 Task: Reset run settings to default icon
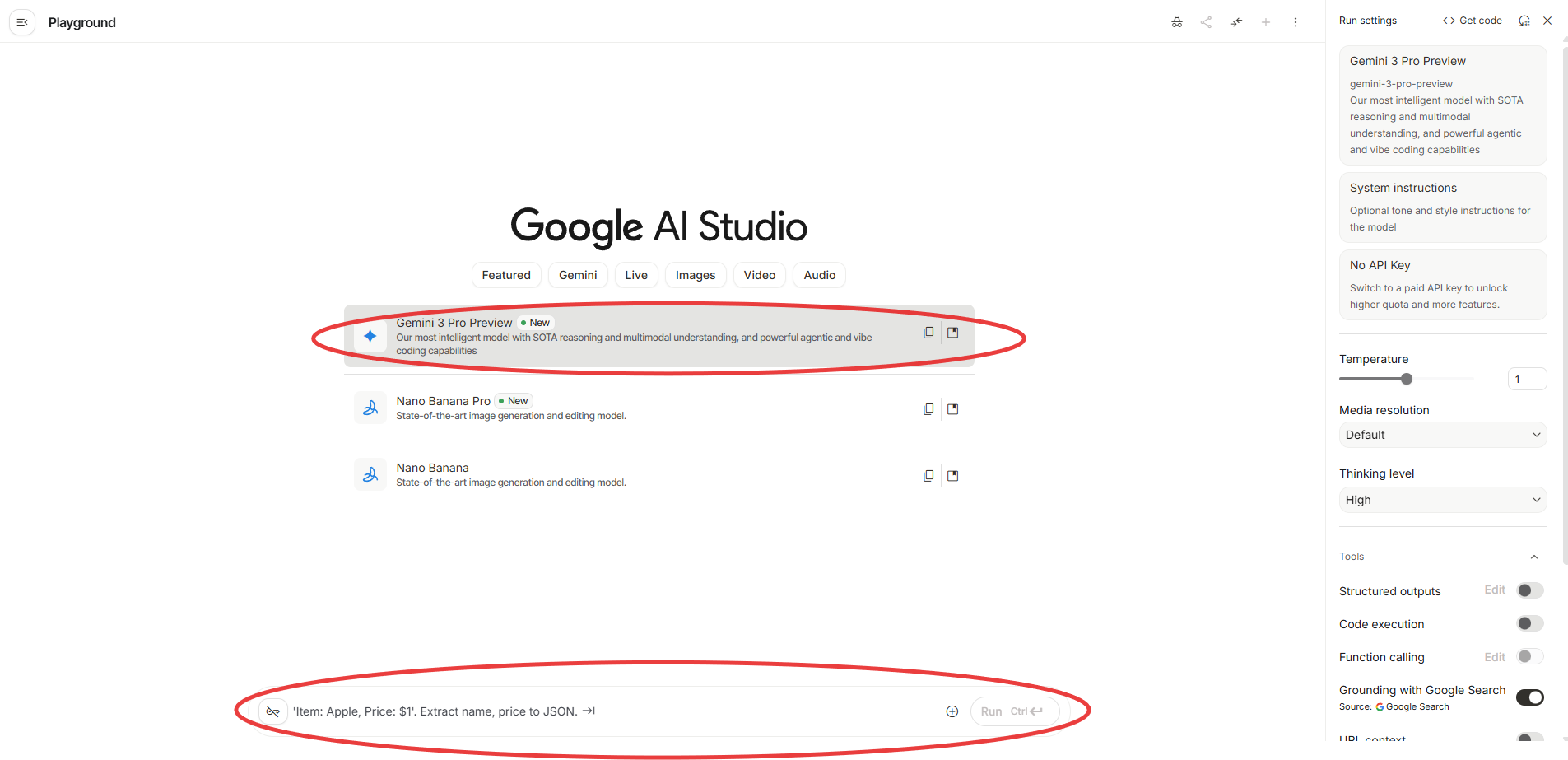pyautogui.click(x=1524, y=21)
